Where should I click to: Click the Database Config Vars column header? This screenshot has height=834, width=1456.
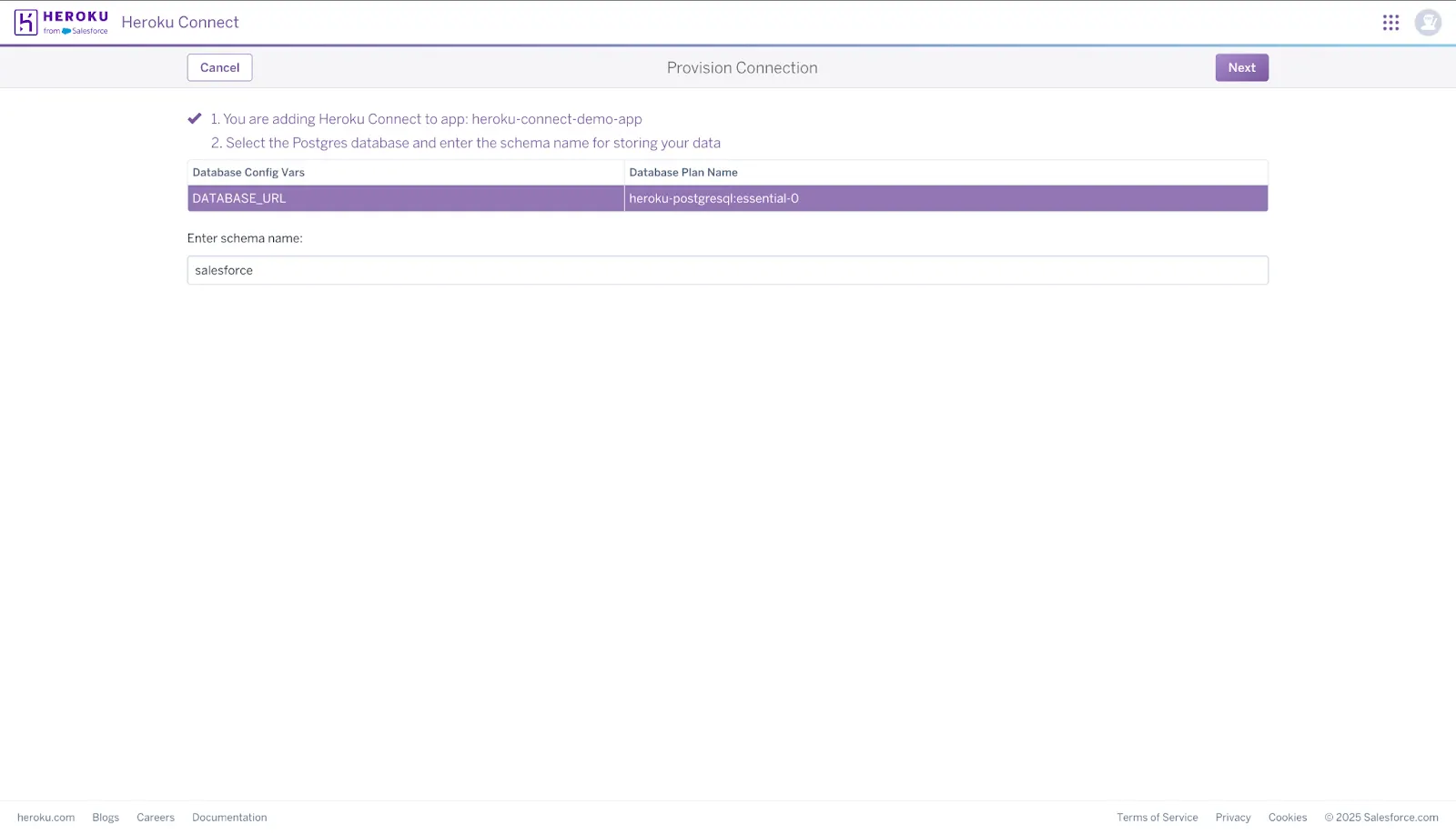[248, 172]
